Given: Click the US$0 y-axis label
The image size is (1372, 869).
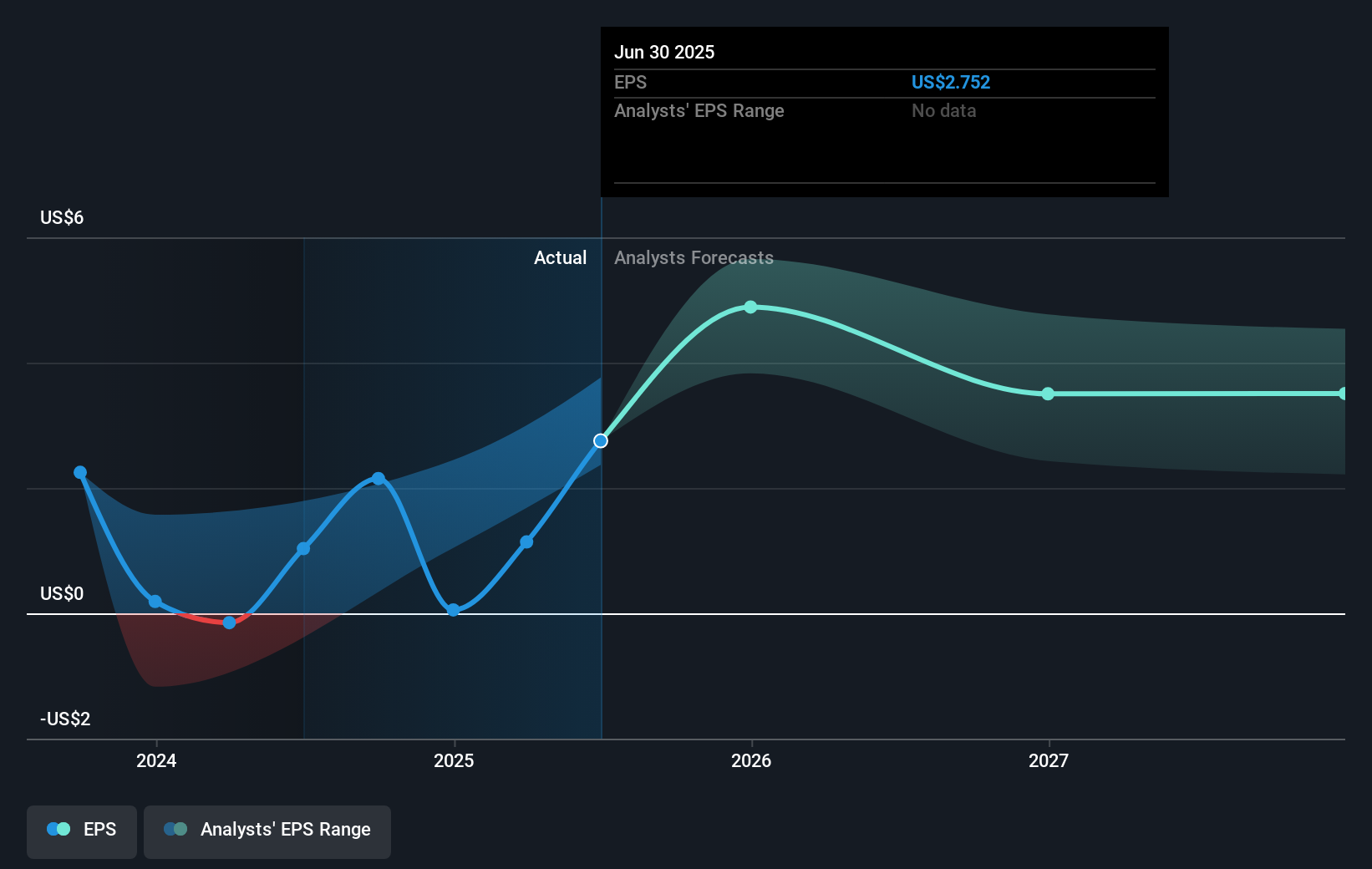Looking at the screenshot, I should click(62, 593).
